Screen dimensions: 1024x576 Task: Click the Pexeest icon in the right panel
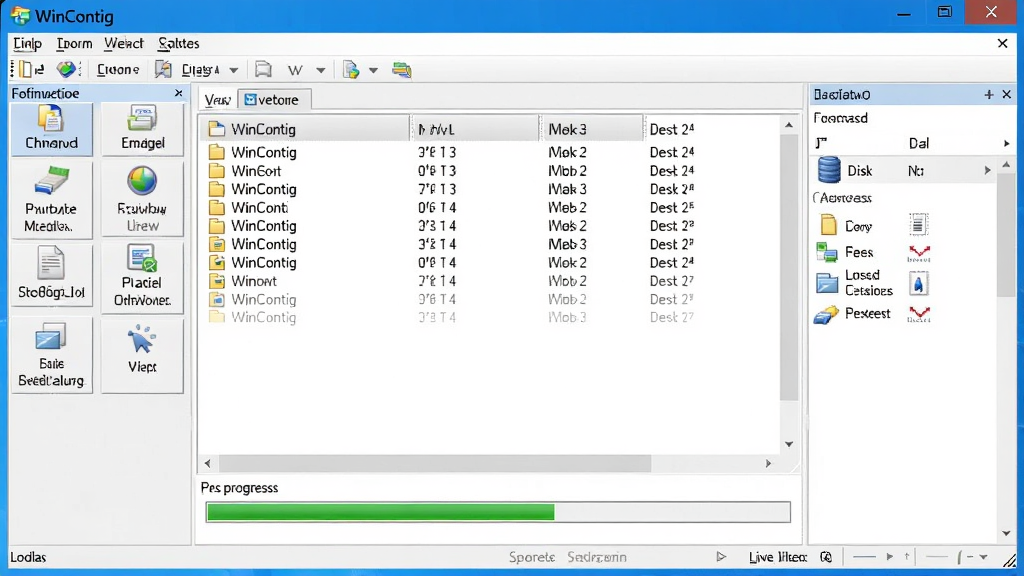tap(826, 315)
